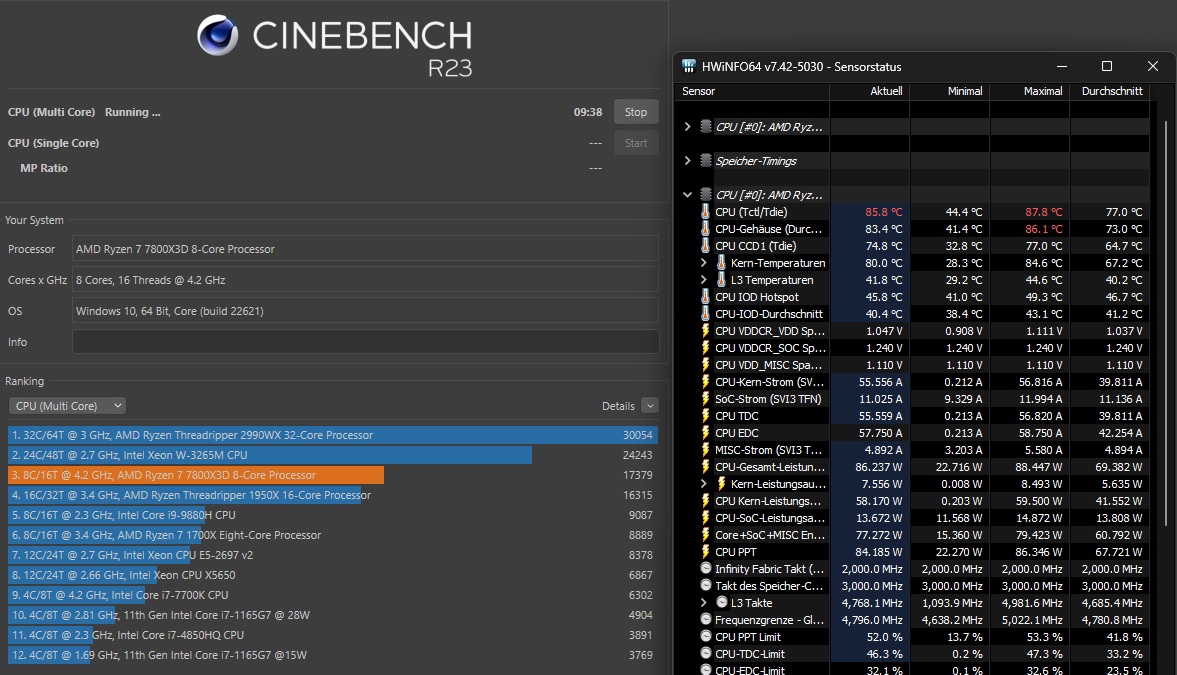Click the Start button for Single Core test

coord(636,143)
